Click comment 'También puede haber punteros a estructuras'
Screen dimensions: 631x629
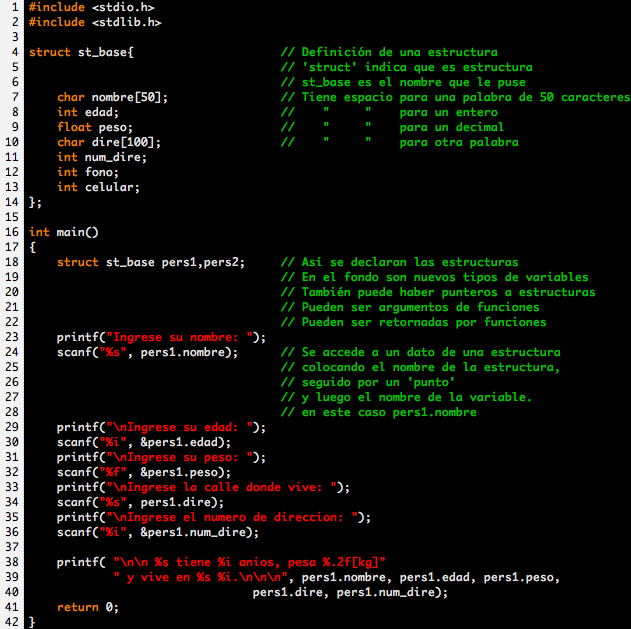[448, 292]
